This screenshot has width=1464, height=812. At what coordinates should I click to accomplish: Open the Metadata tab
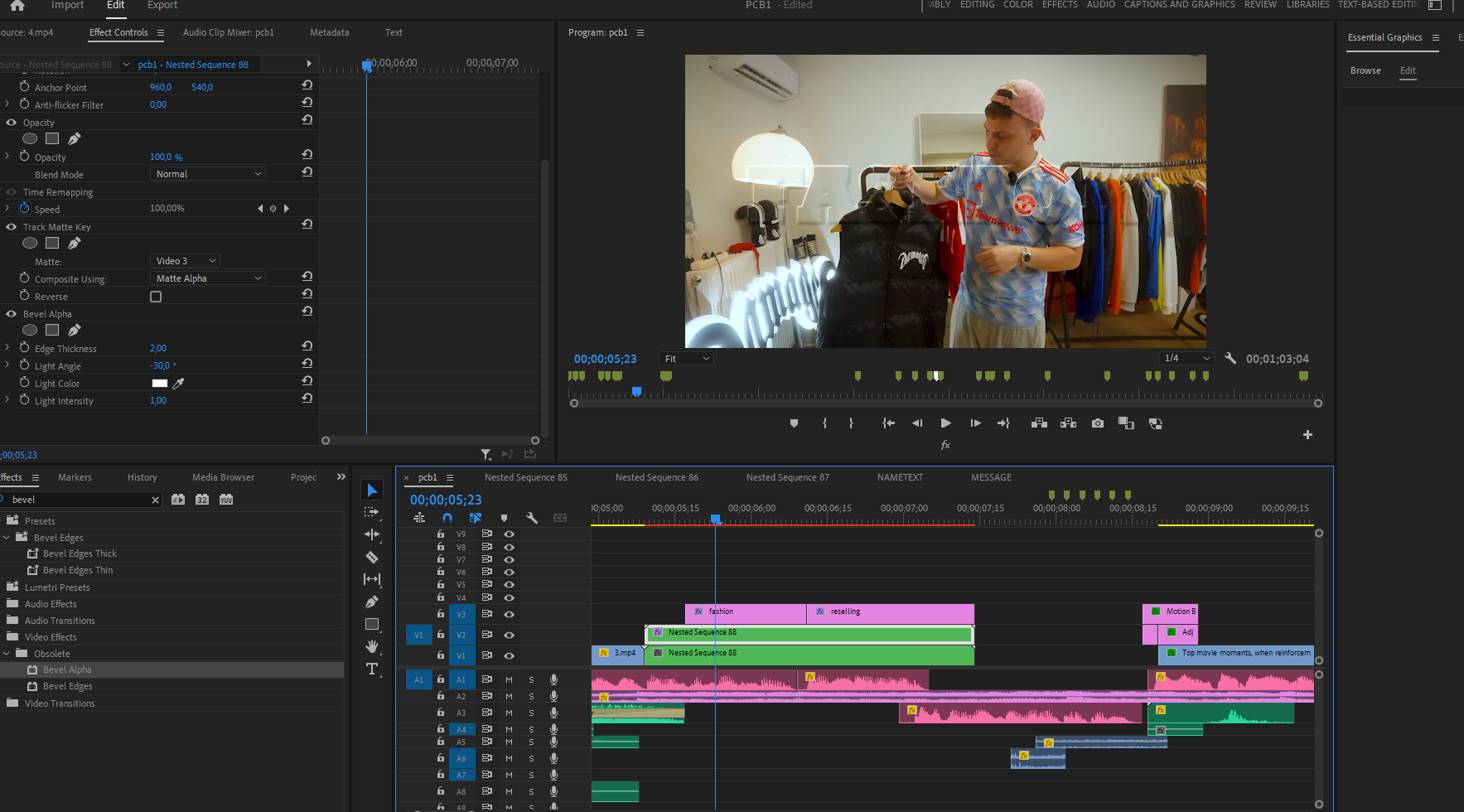(329, 32)
